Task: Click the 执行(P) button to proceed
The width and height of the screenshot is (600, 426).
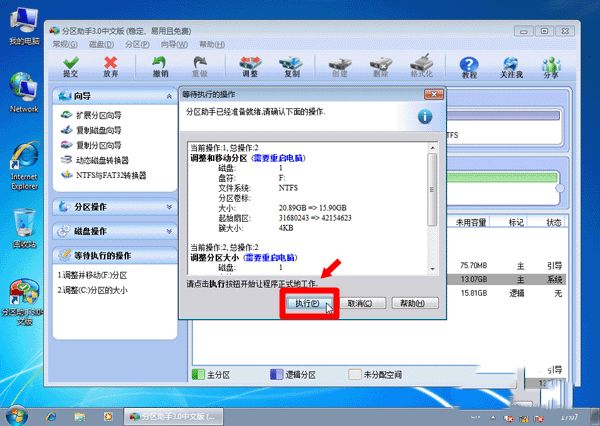Action: 309,303
